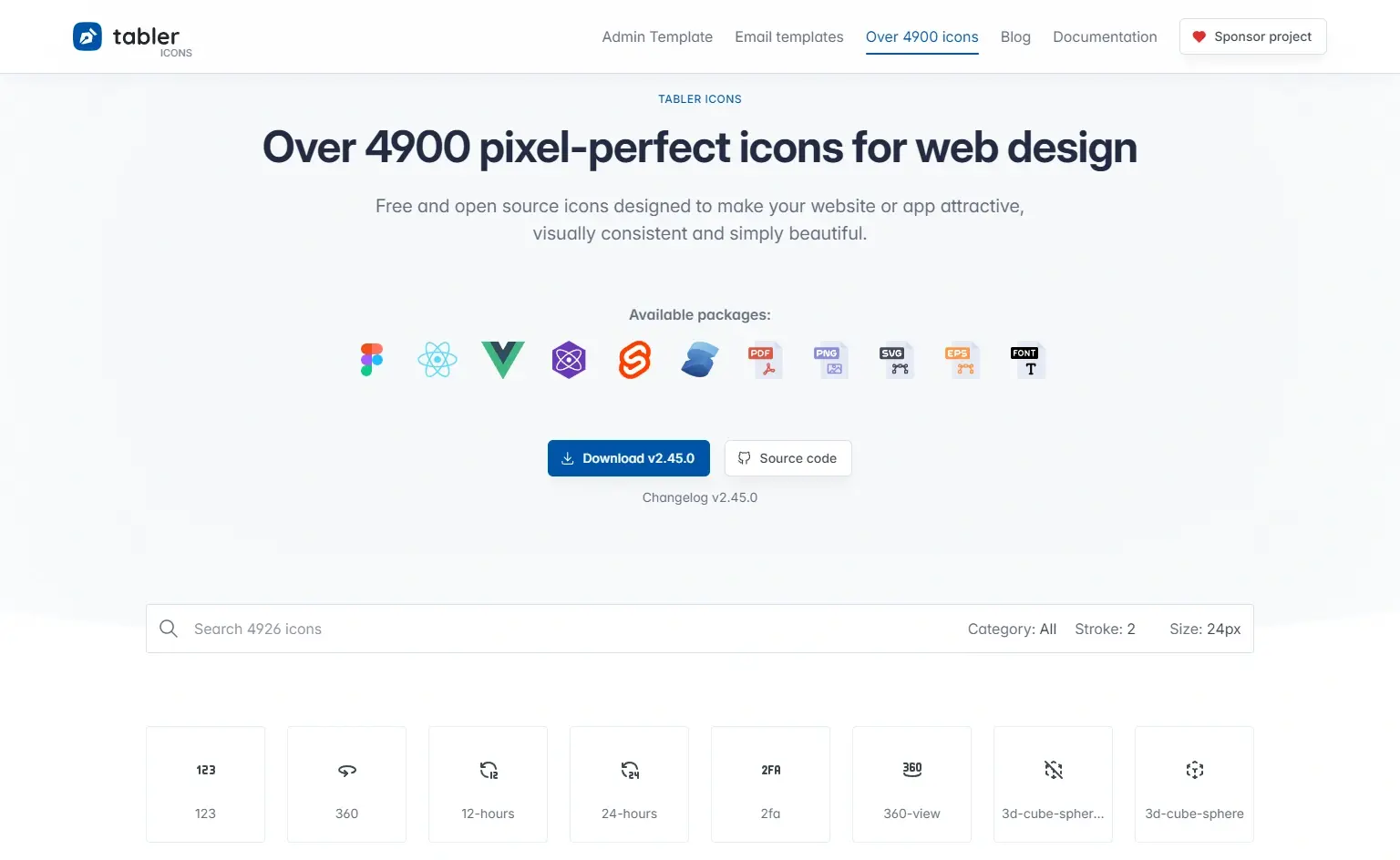The height and width of the screenshot is (860, 1400).
Task: Click the 2fa icon card
Action: pyautogui.click(x=770, y=784)
